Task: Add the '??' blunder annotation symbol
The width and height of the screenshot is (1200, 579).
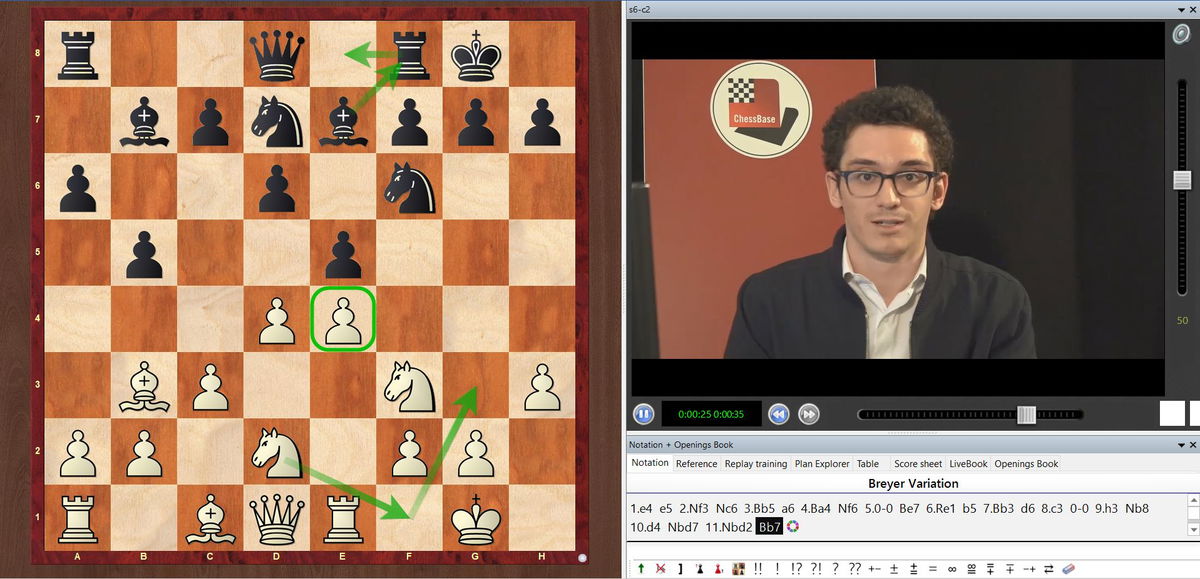Action: [x=853, y=569]
